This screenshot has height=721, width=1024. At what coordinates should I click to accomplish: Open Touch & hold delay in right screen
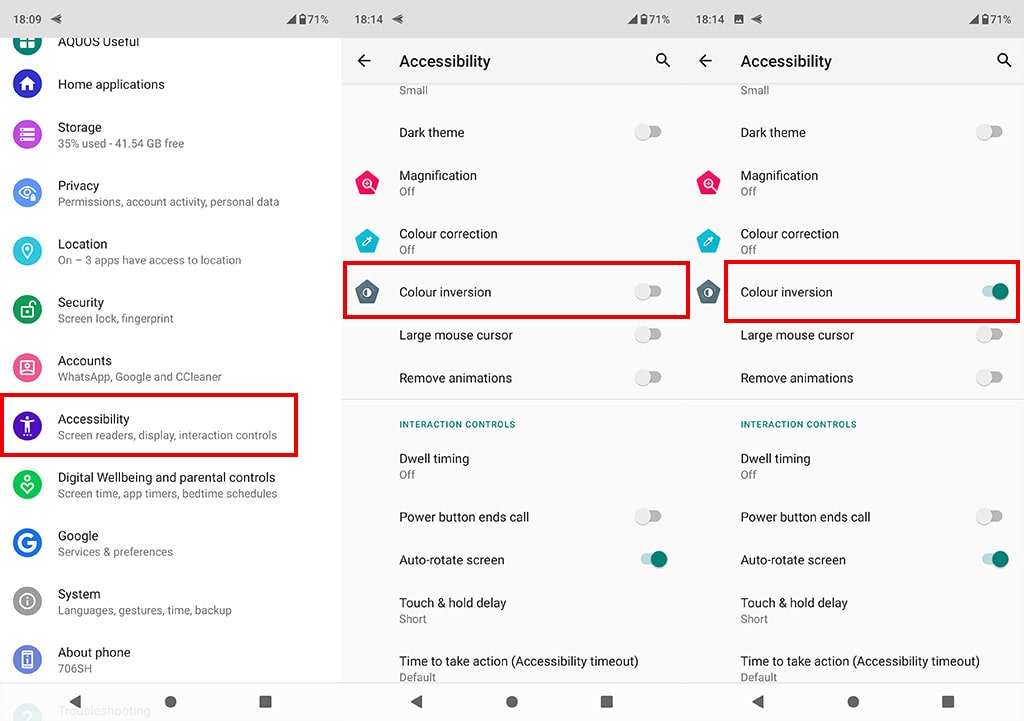point(854,610)
